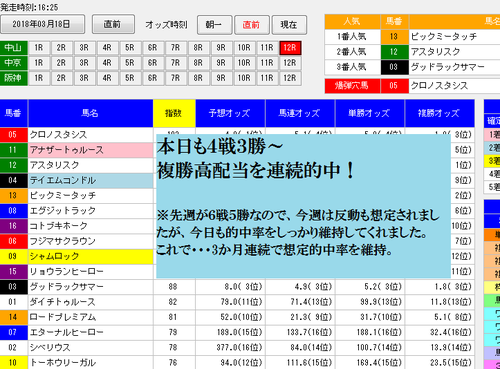Click the 人気 header in ranking panel

(352, 21)
